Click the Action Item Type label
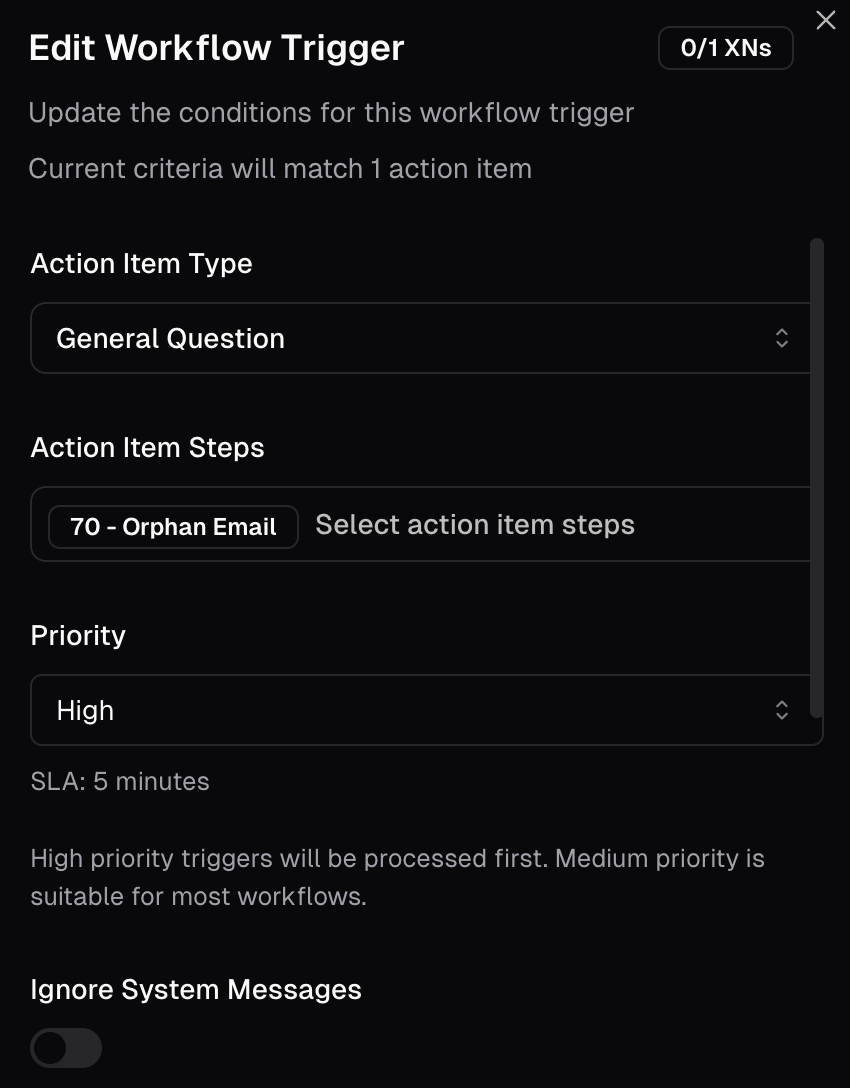850x1088 pixels. (141, 264)
